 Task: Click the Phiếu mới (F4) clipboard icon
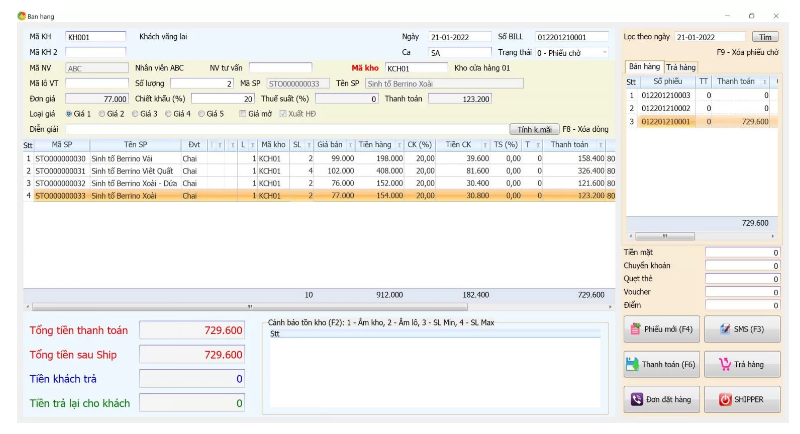tap(636, 329)
